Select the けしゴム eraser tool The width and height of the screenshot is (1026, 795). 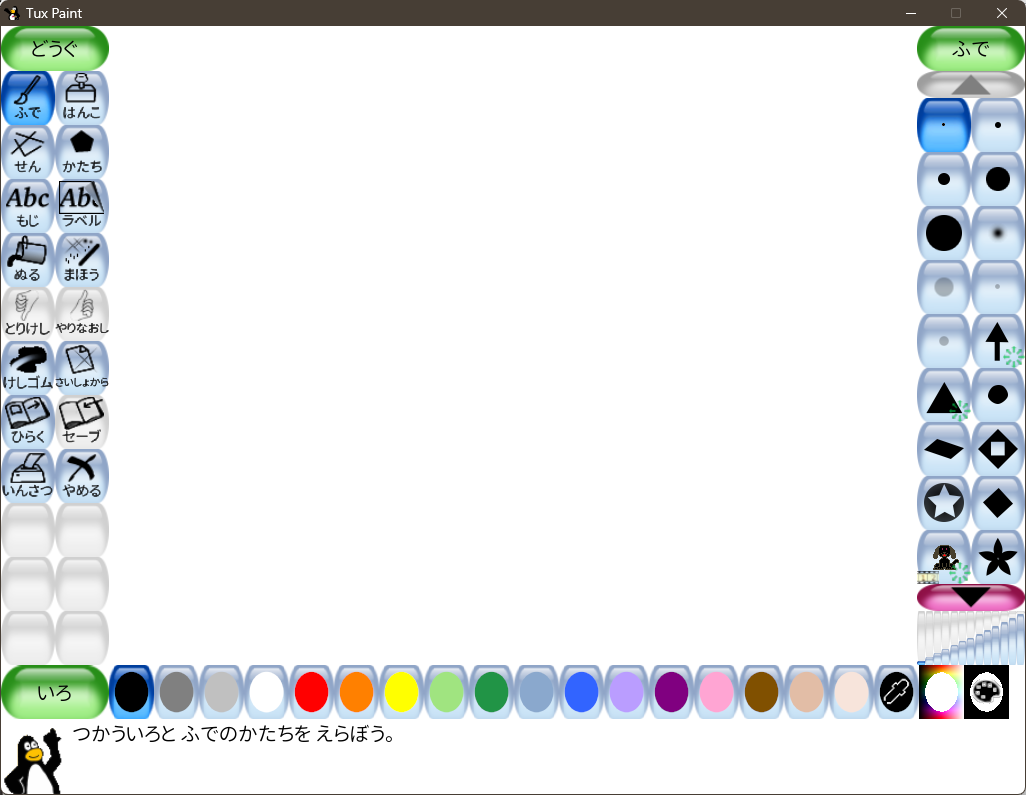(x=28, y=368)
